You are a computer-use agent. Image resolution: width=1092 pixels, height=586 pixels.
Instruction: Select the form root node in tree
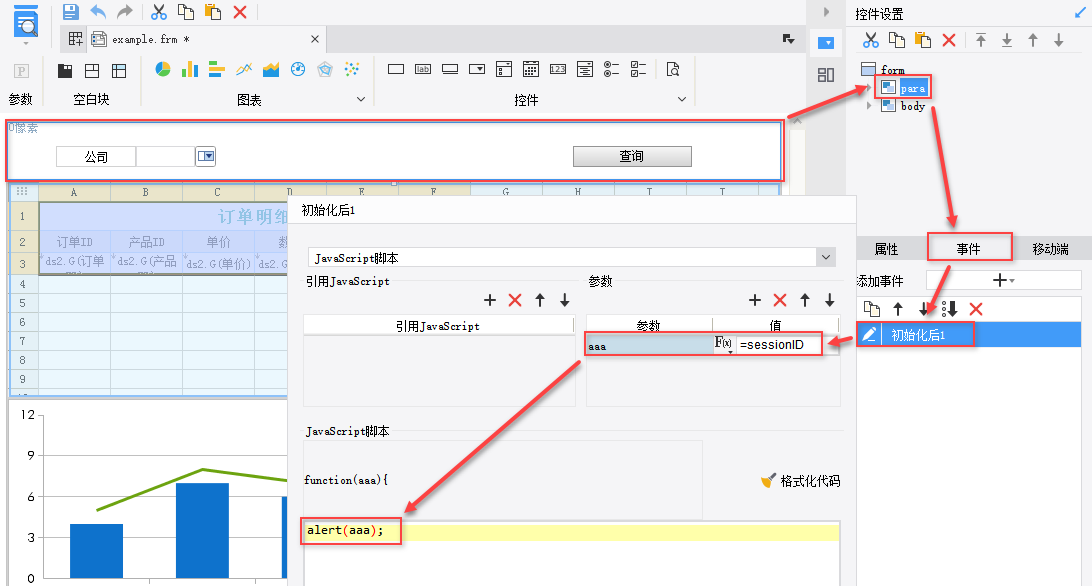[x=892, y=70]
